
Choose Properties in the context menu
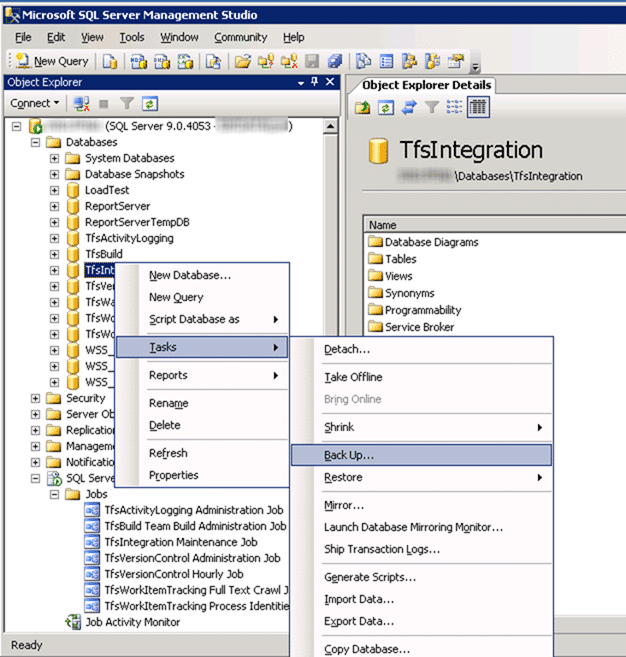202,475
